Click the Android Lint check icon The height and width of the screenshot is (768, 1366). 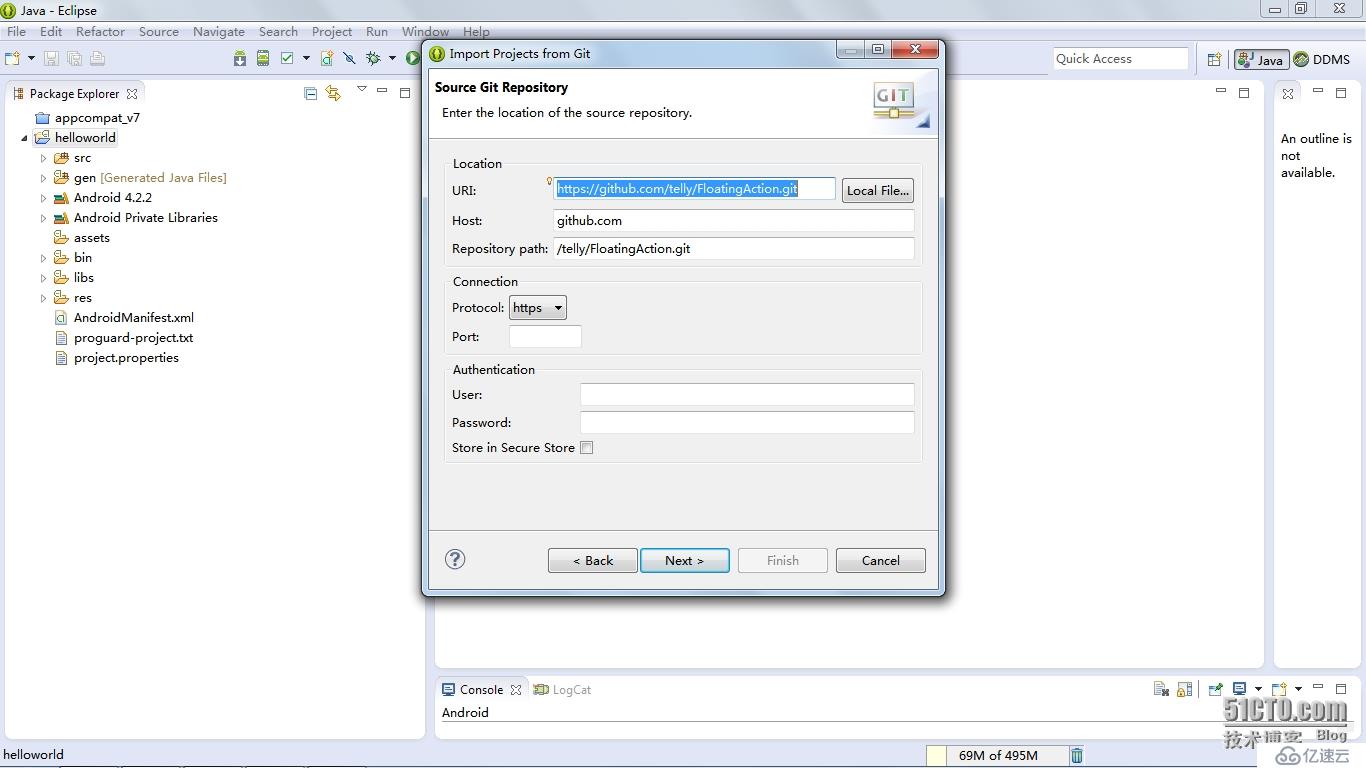coord(287,58)
